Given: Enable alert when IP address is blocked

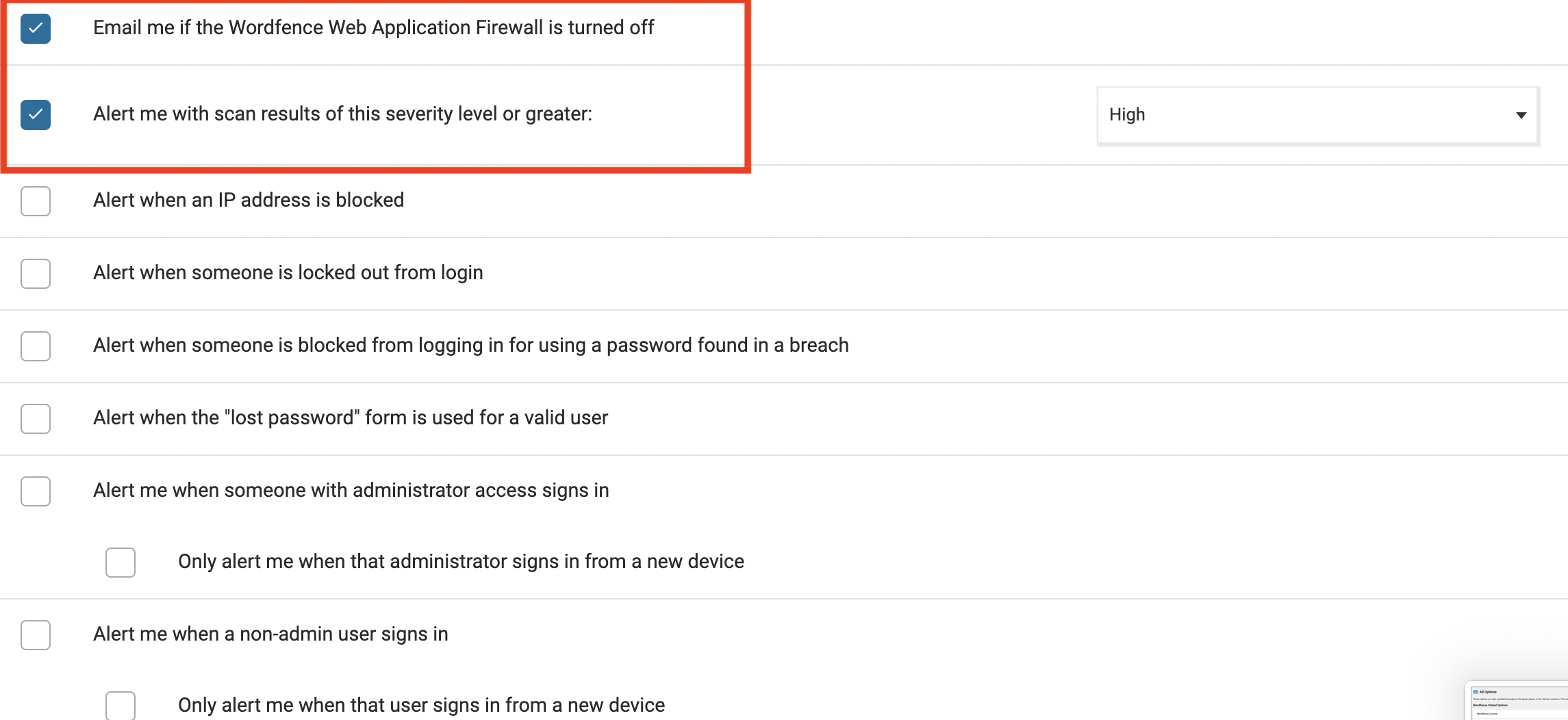Looking at the screenshot, I should (36, 201).
